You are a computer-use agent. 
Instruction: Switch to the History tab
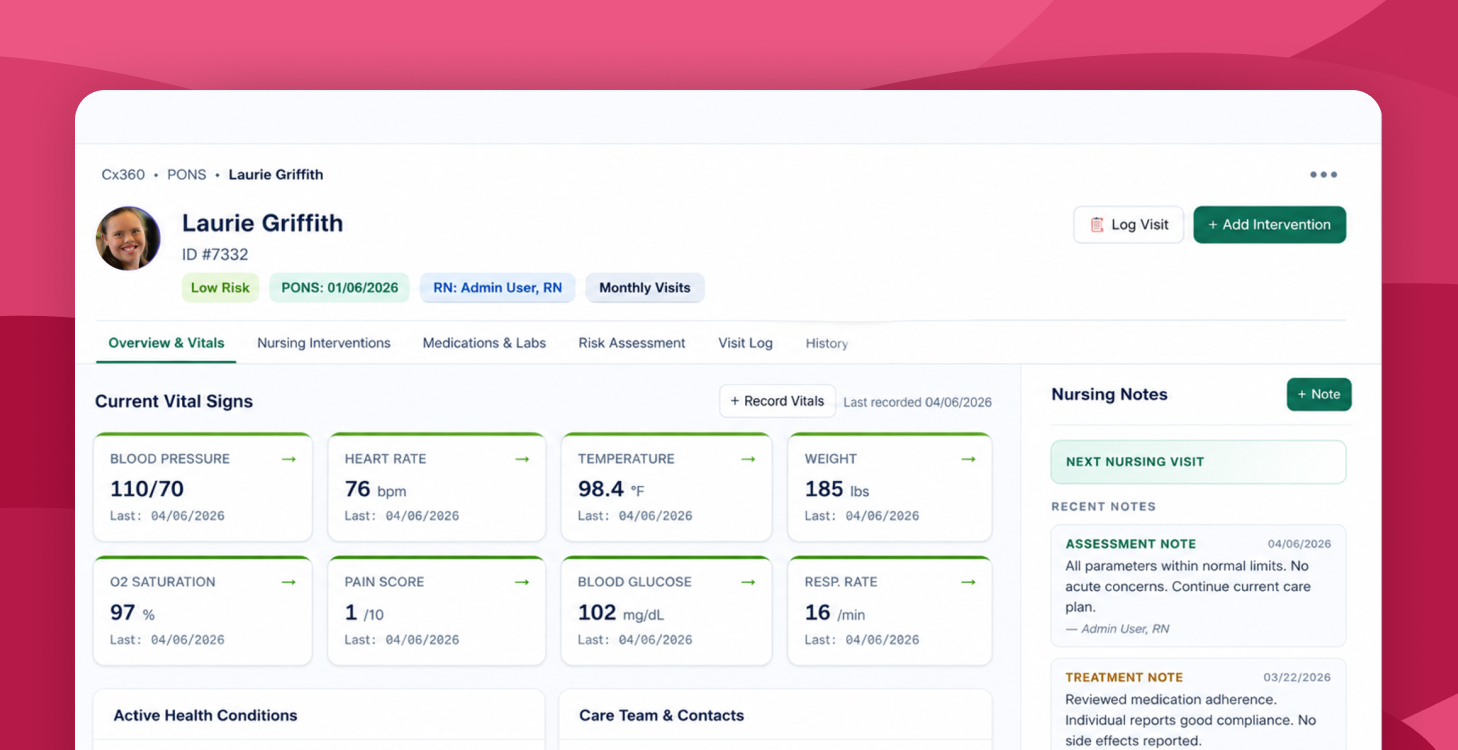point(827,343)
